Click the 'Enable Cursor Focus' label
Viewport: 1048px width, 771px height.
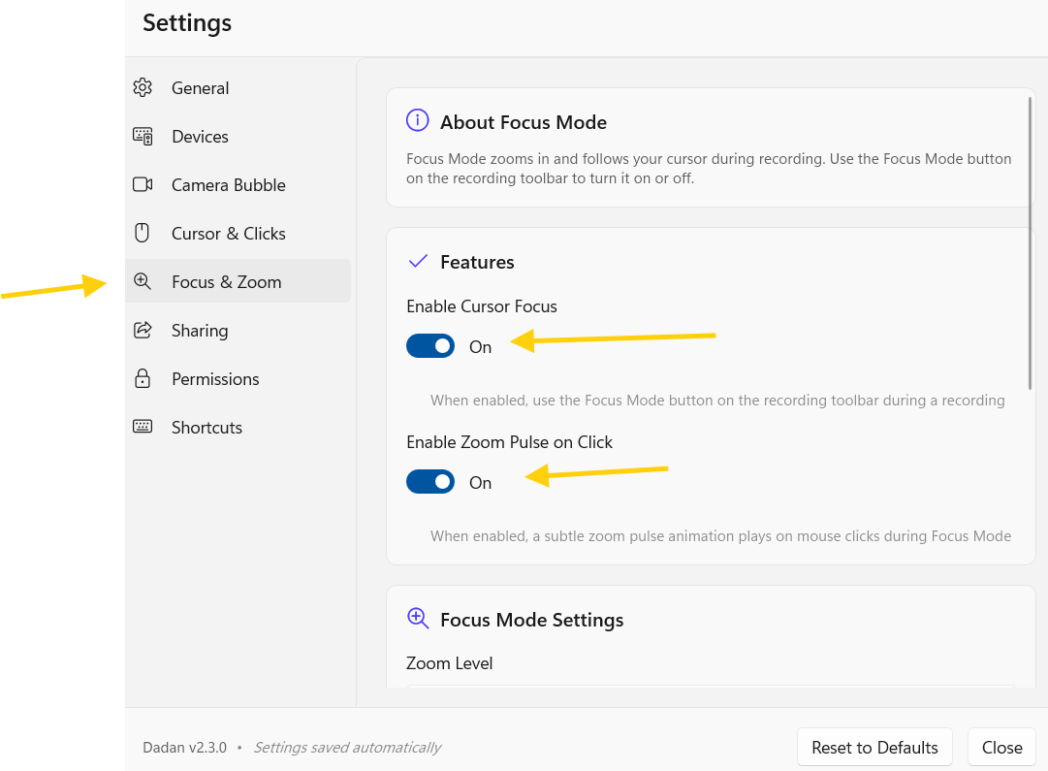tap(481, 306)
